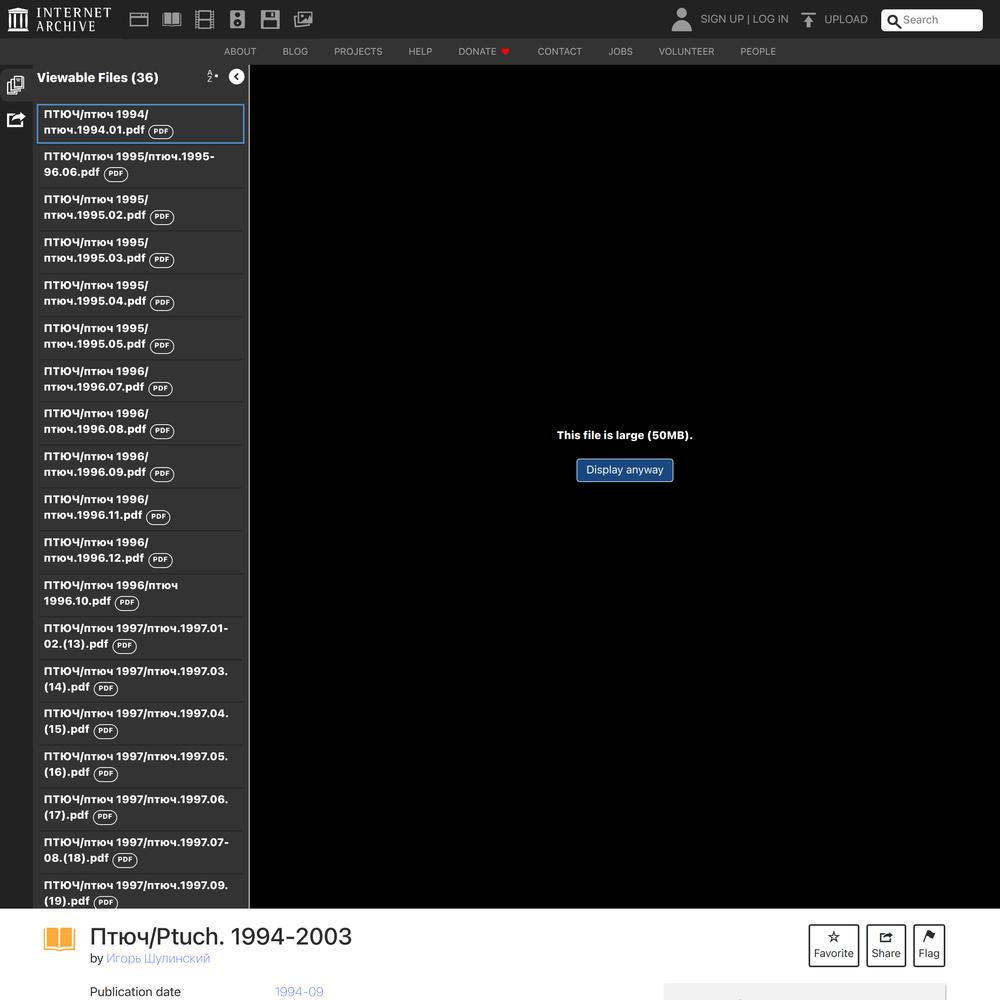Open the PROJECTS menu item

point(358,52)
